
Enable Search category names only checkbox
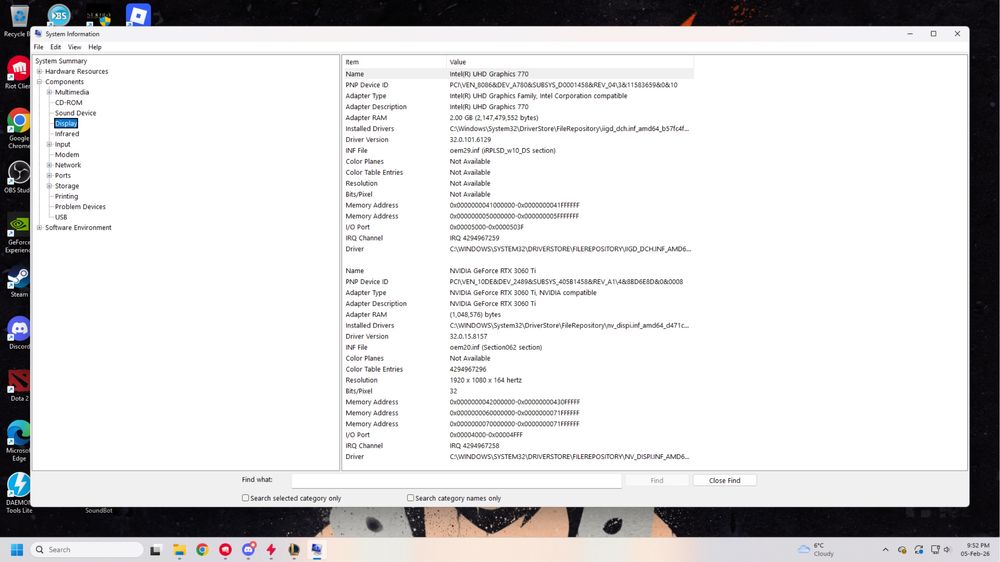410,498
